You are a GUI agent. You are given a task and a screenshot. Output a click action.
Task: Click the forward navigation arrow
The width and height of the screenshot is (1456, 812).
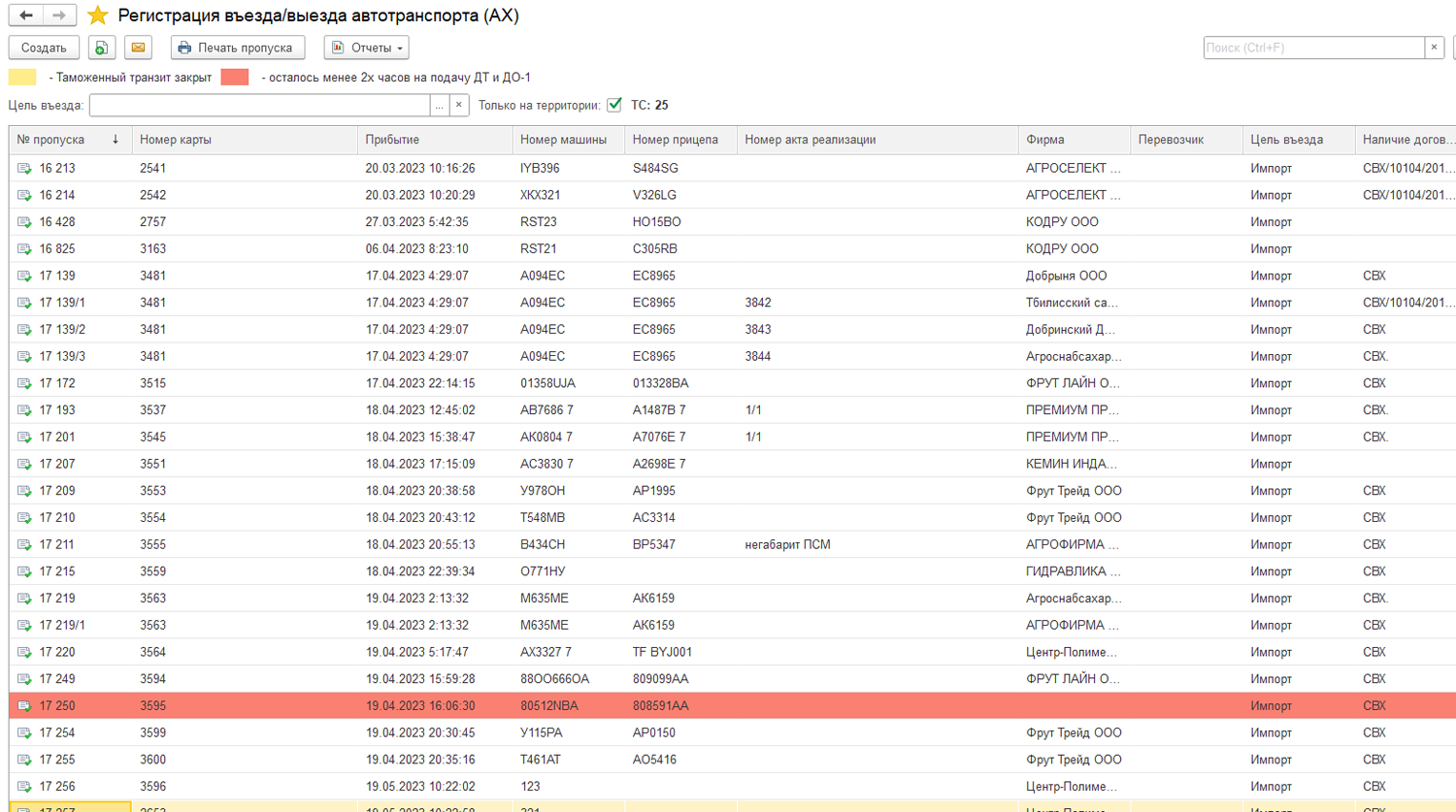point(59,16)
